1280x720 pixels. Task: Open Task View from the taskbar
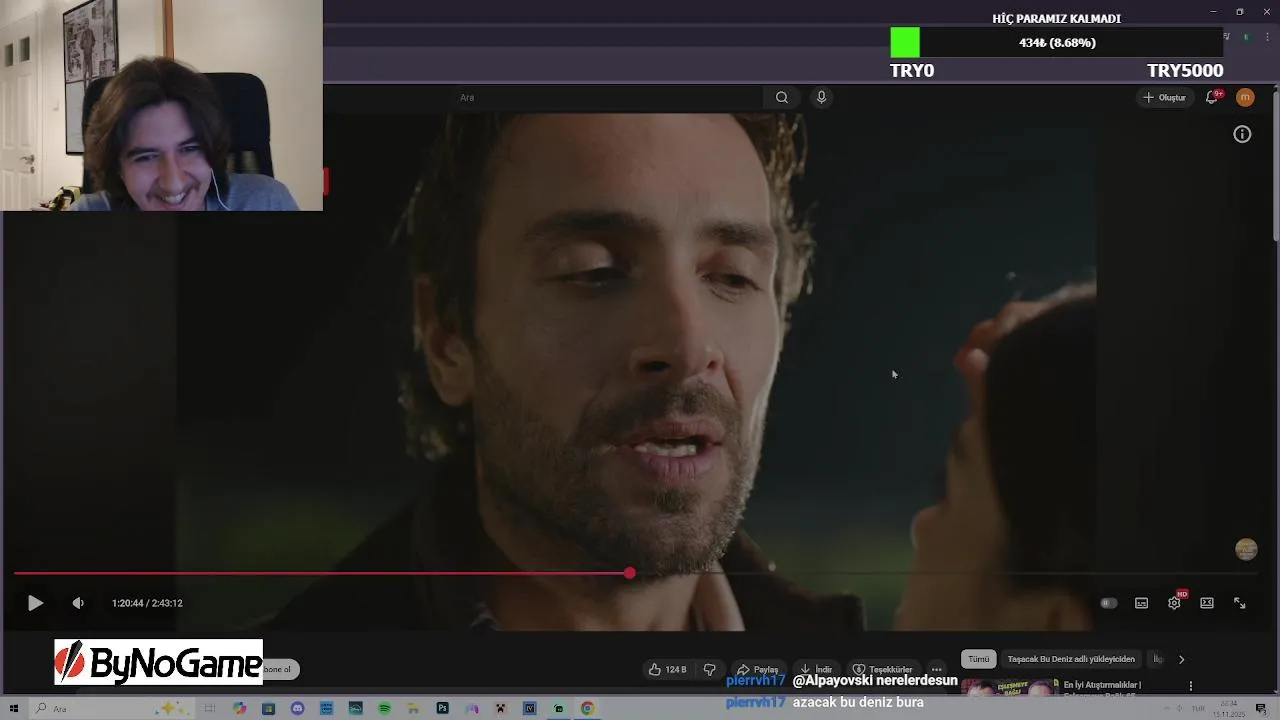[x=210, y=708]
